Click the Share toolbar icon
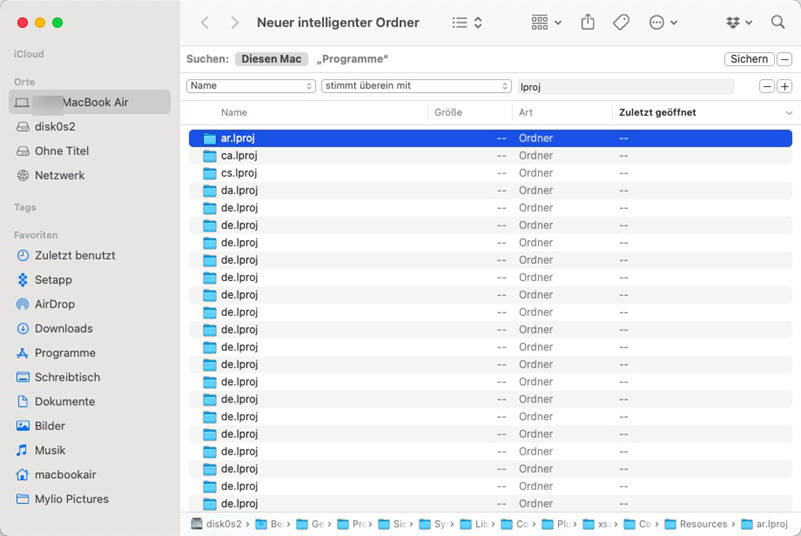The width and height of the screenshot is (801, 536). pyautogui.click(x=587, y=22)
